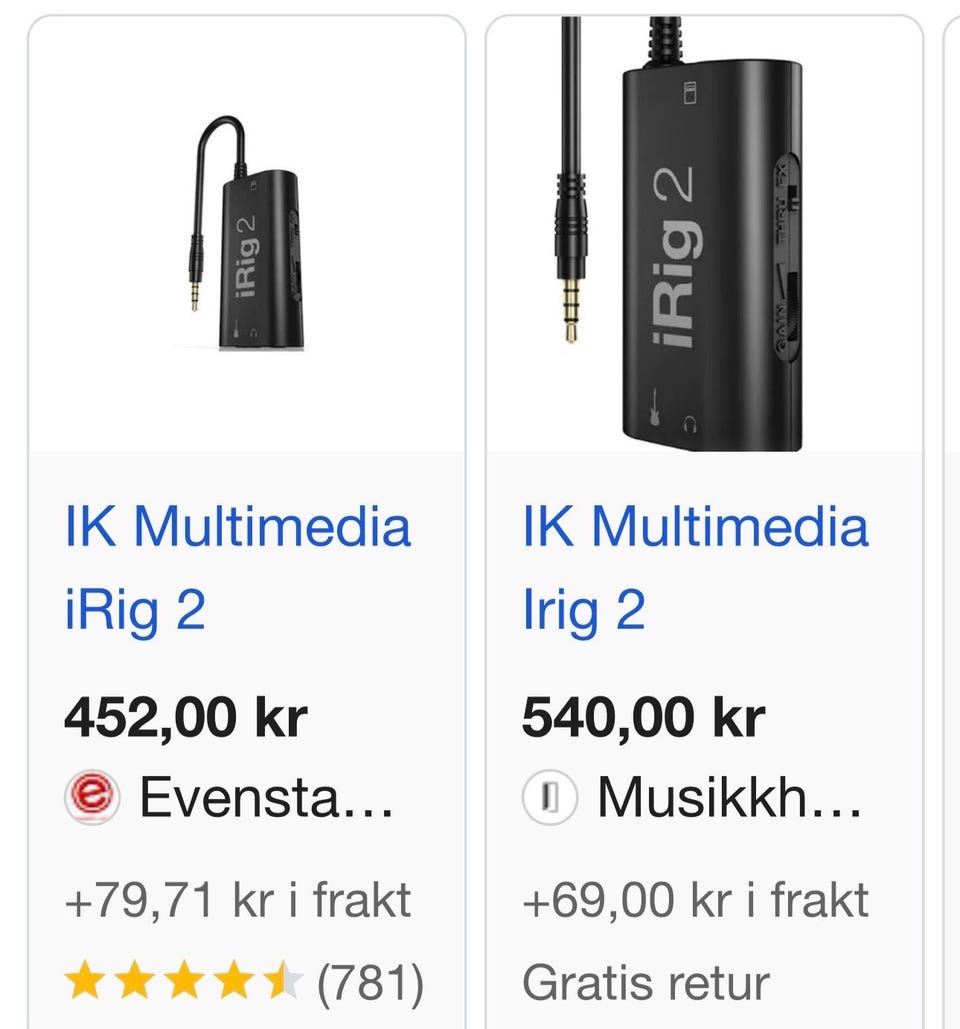Click the half-filled fifth rating star

click(x=283, y=980)
